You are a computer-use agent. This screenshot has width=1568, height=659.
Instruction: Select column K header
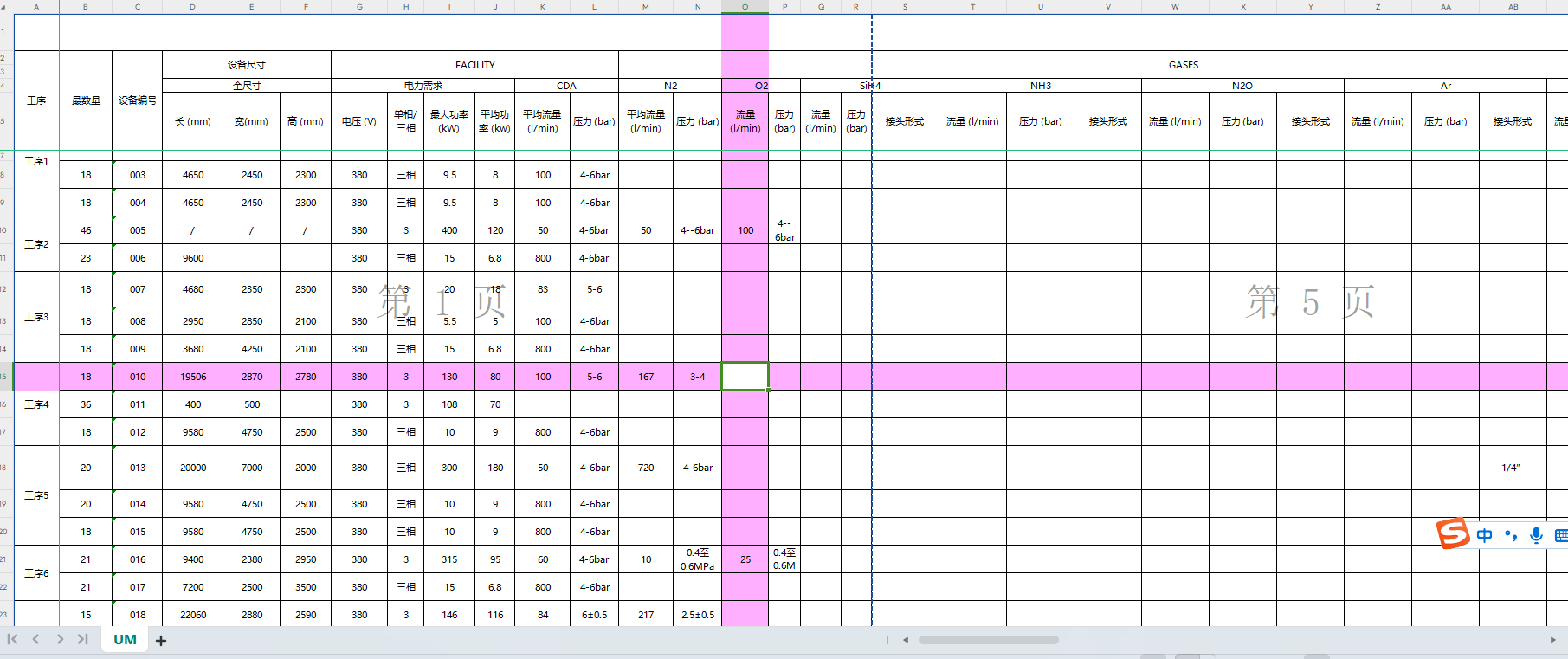[543, 7]
